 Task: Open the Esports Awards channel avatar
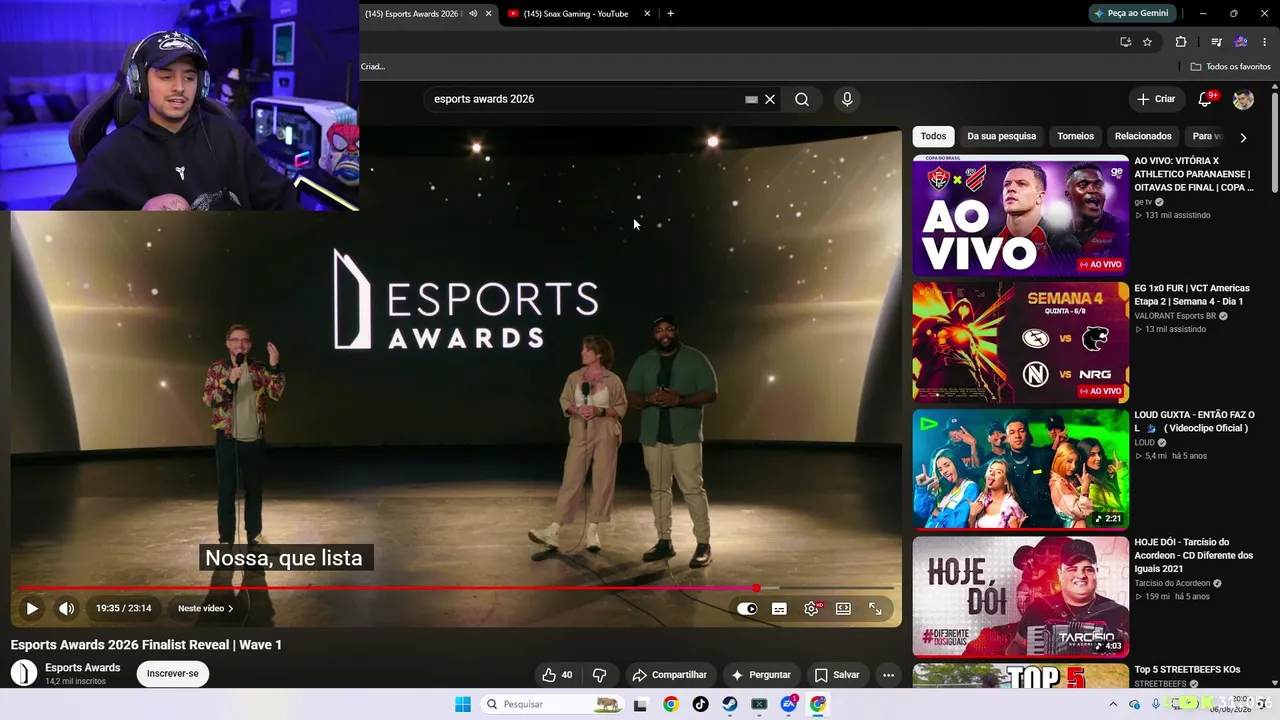24,673
